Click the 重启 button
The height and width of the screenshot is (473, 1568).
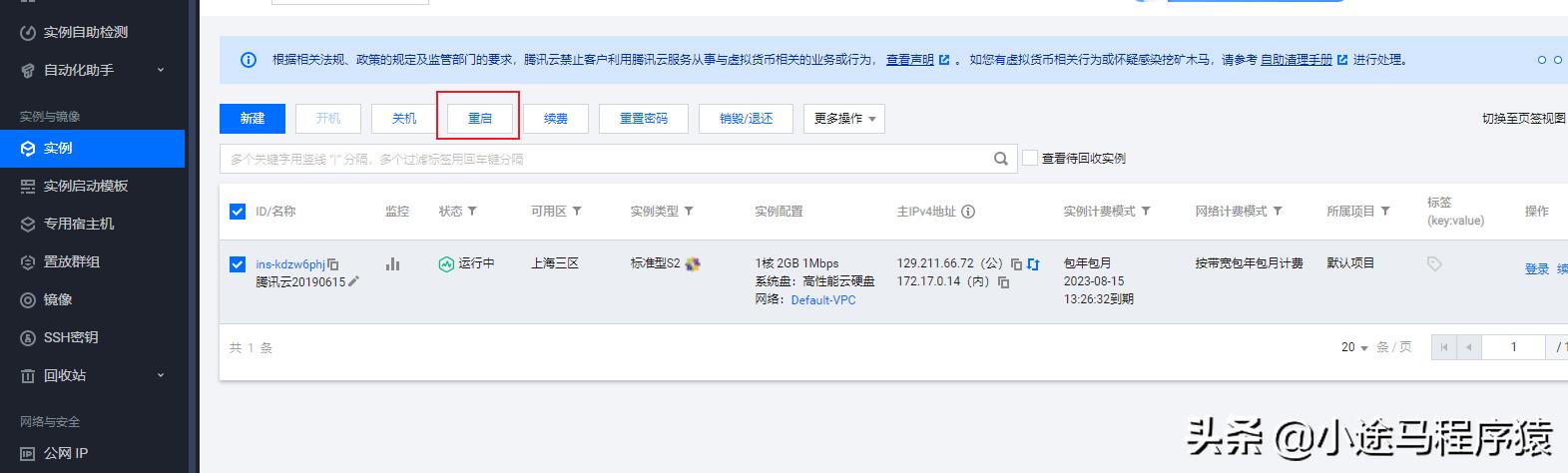(480, 119)
